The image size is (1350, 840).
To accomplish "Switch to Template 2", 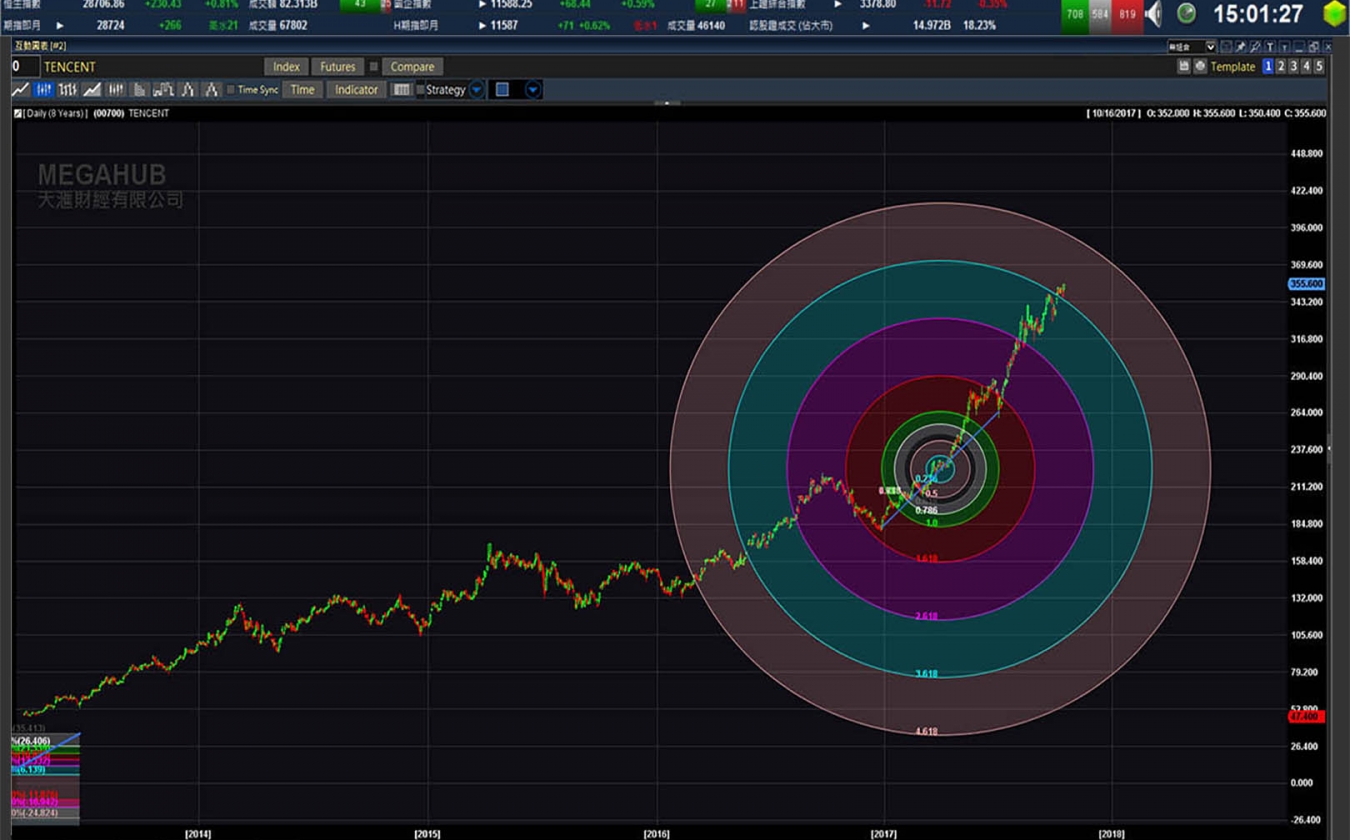I will coord(1281,66).
